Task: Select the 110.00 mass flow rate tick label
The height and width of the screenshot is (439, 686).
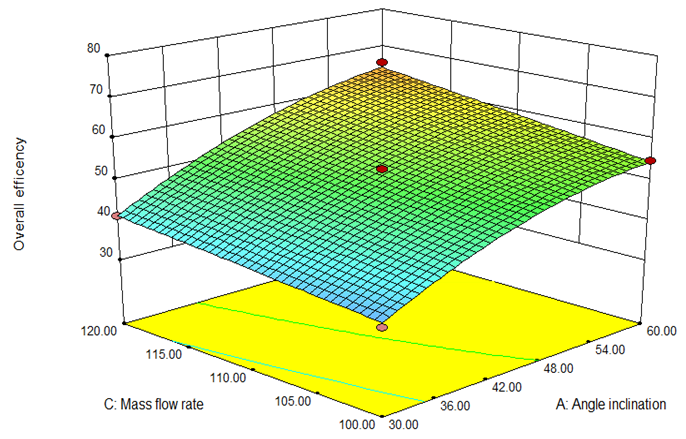Action: point(231,377)
